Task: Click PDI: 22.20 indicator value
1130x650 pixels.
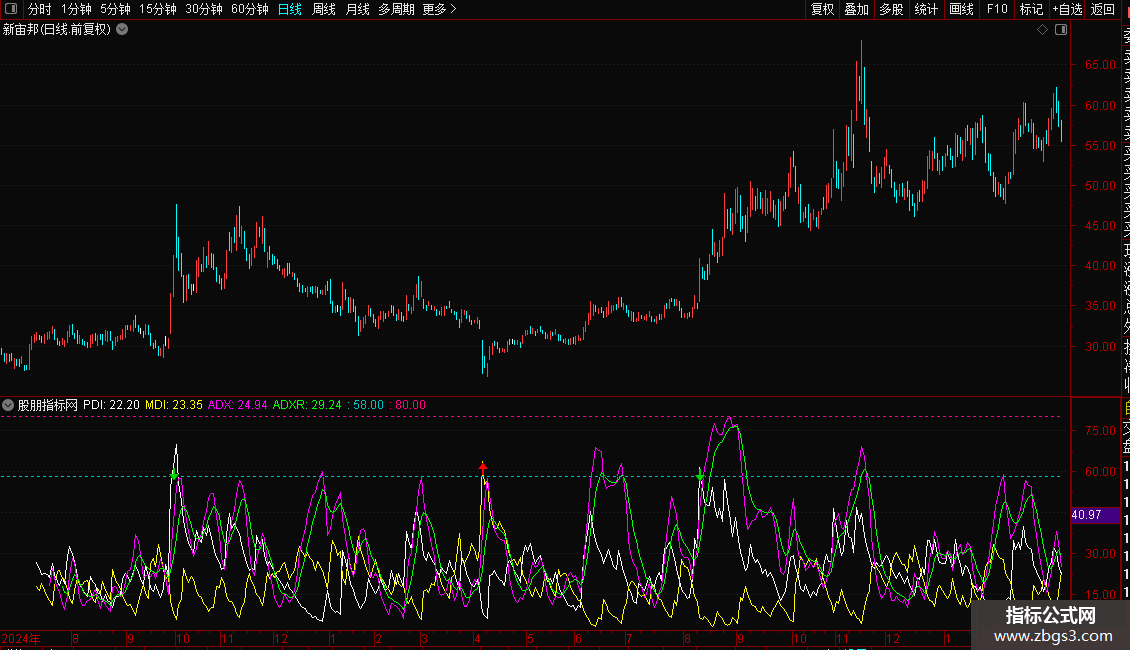Action: pos(111,405)
